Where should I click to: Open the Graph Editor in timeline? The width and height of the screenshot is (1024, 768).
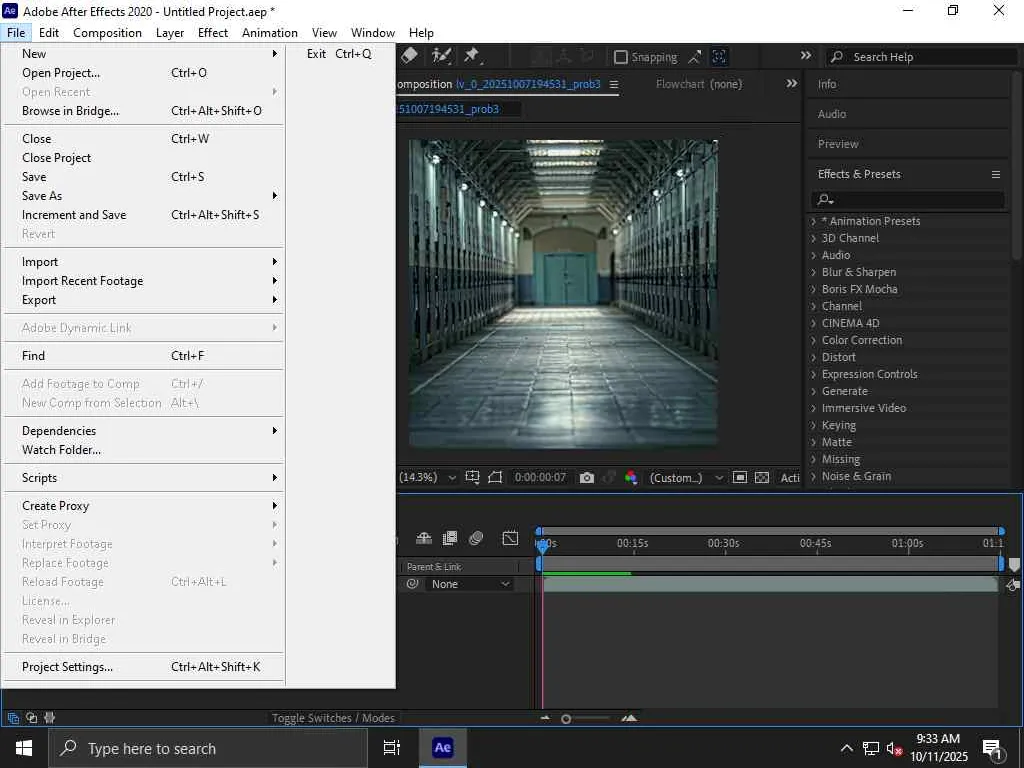[x=510, y=538]
